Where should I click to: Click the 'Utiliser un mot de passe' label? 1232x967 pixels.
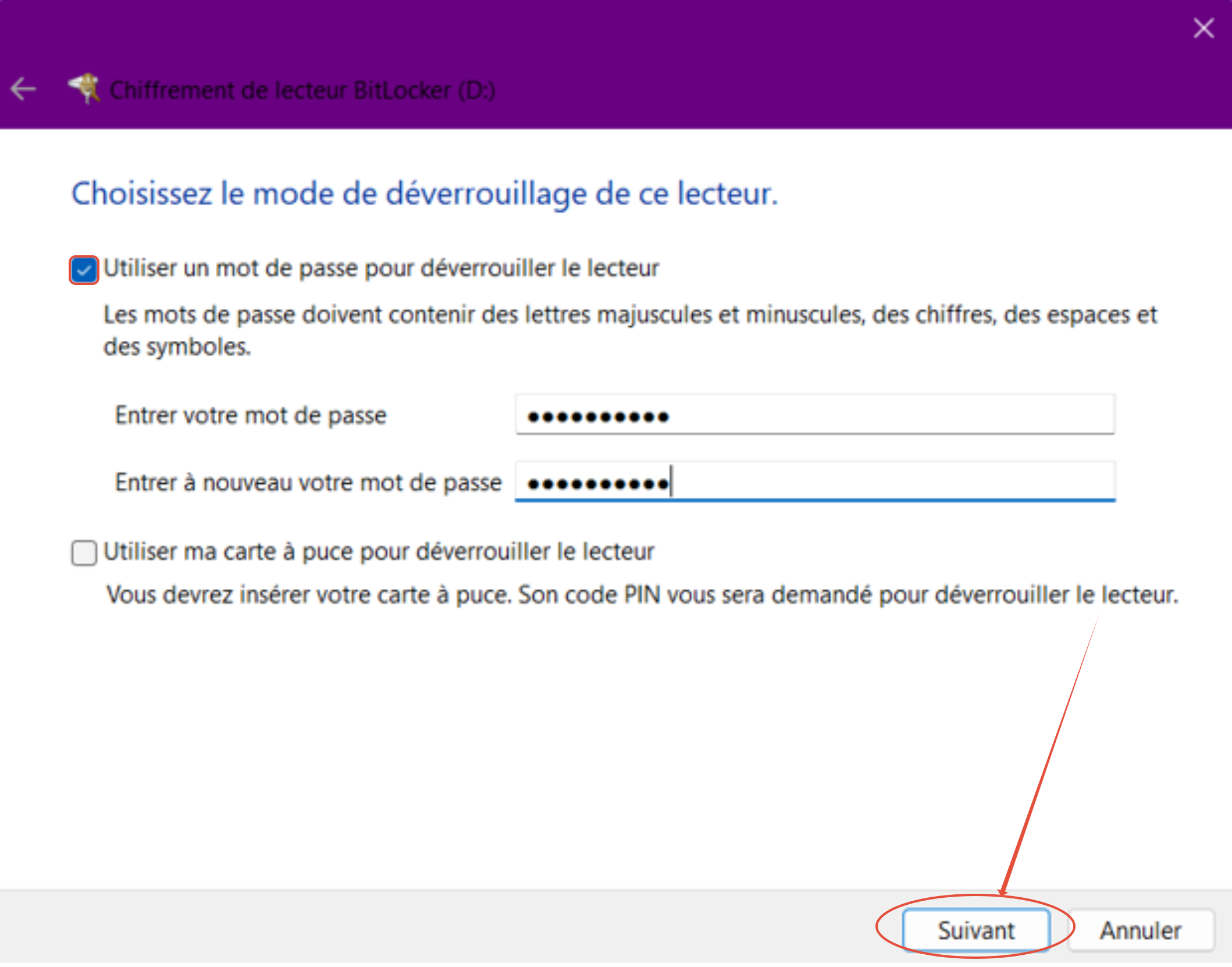[x=380, y=269]
